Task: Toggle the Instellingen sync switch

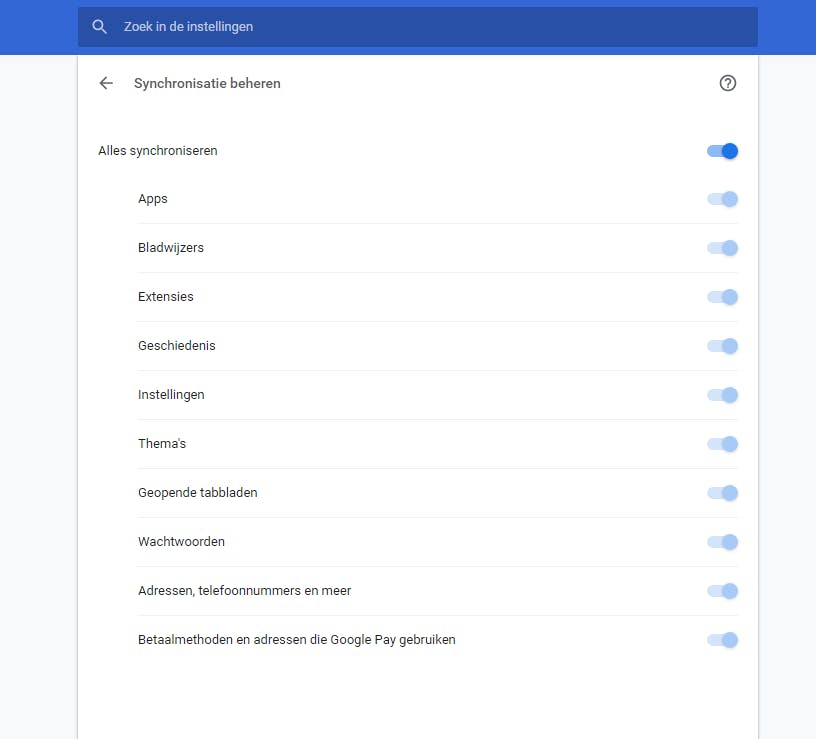Action: [722, 395]
